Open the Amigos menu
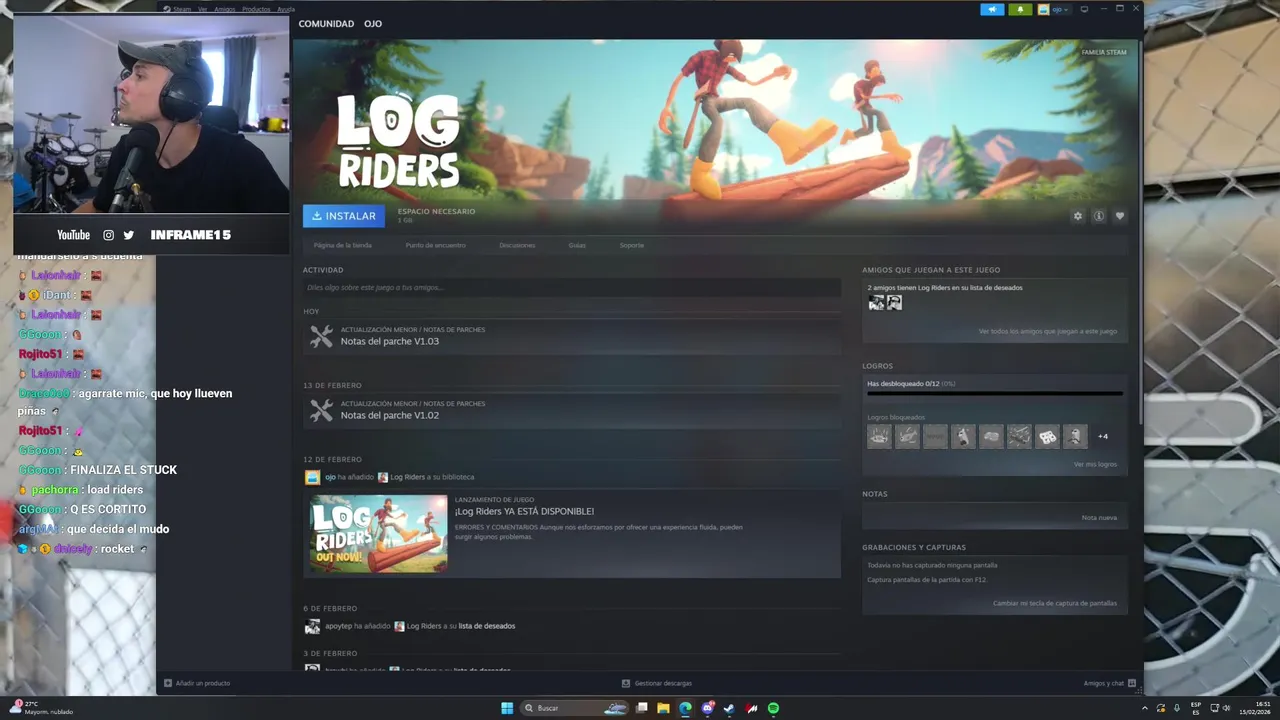The width and height of the screenshot is (1280, 720). click(x=225, y=9)
